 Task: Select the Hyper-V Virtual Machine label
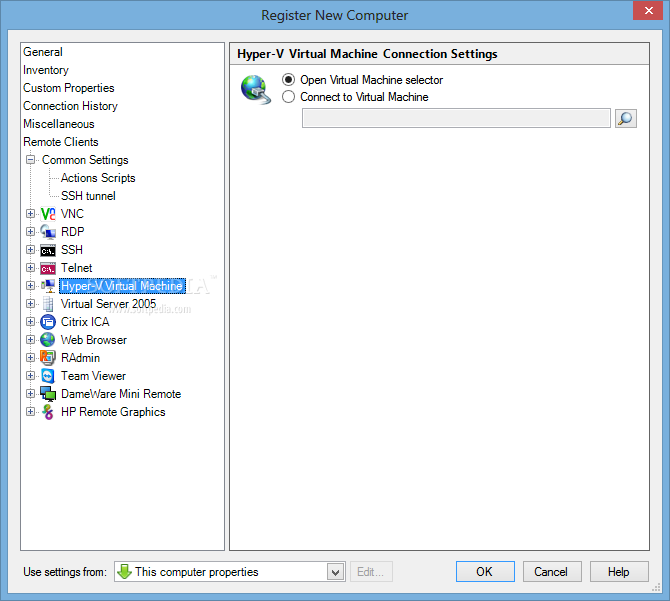[122, 286]
